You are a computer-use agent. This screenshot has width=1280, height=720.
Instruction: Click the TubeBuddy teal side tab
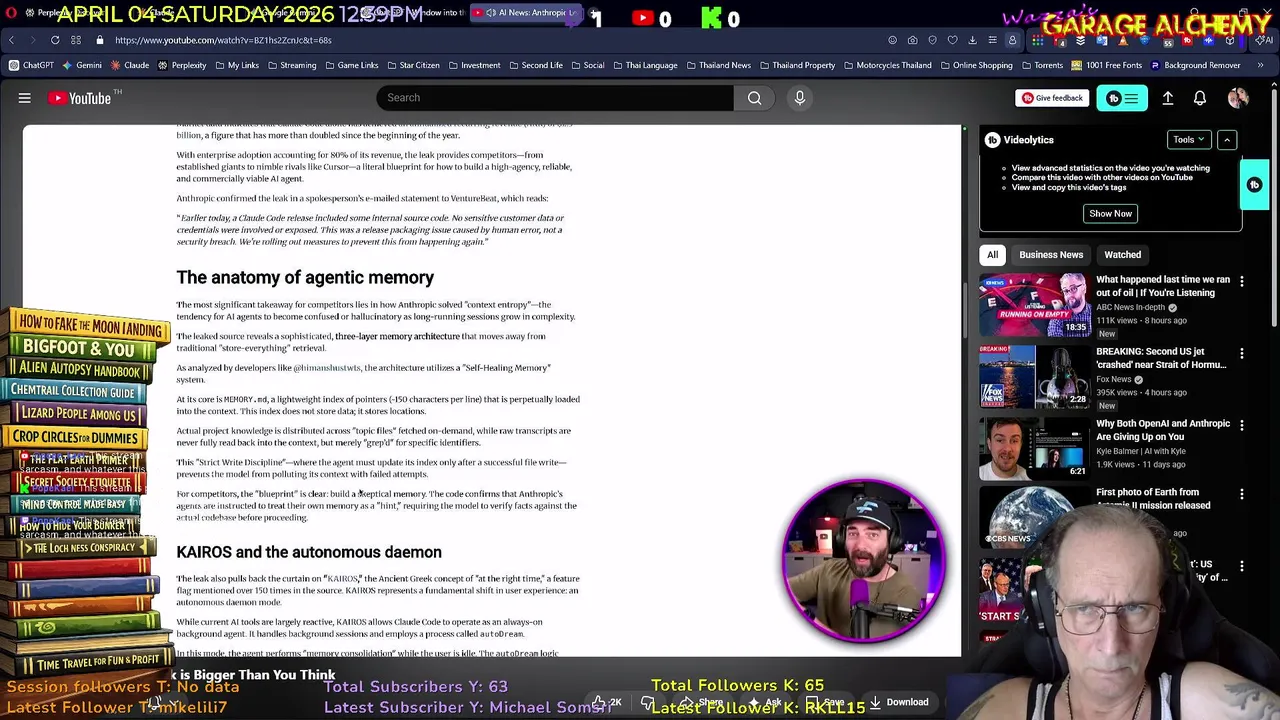tap(1255, 185)
